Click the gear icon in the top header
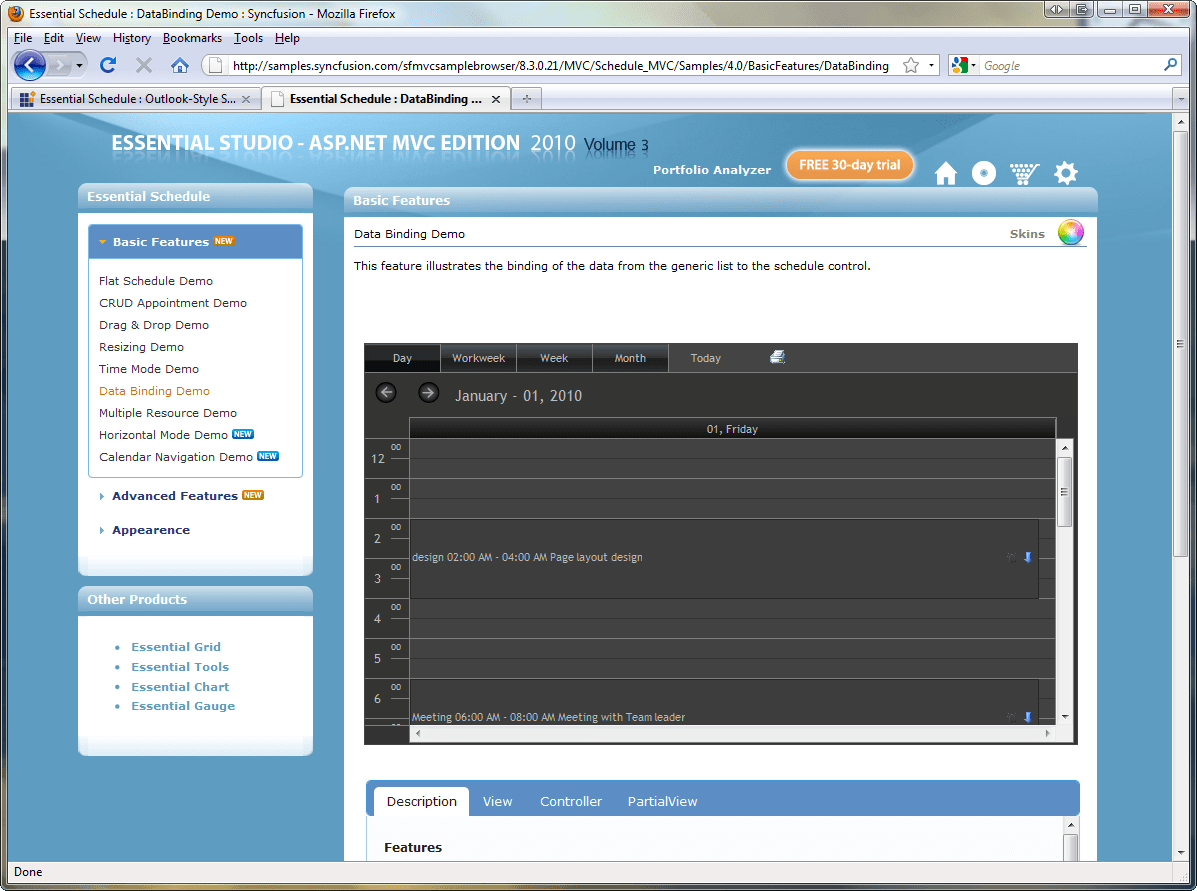 pyautogui.click(x=1065, y=172)
